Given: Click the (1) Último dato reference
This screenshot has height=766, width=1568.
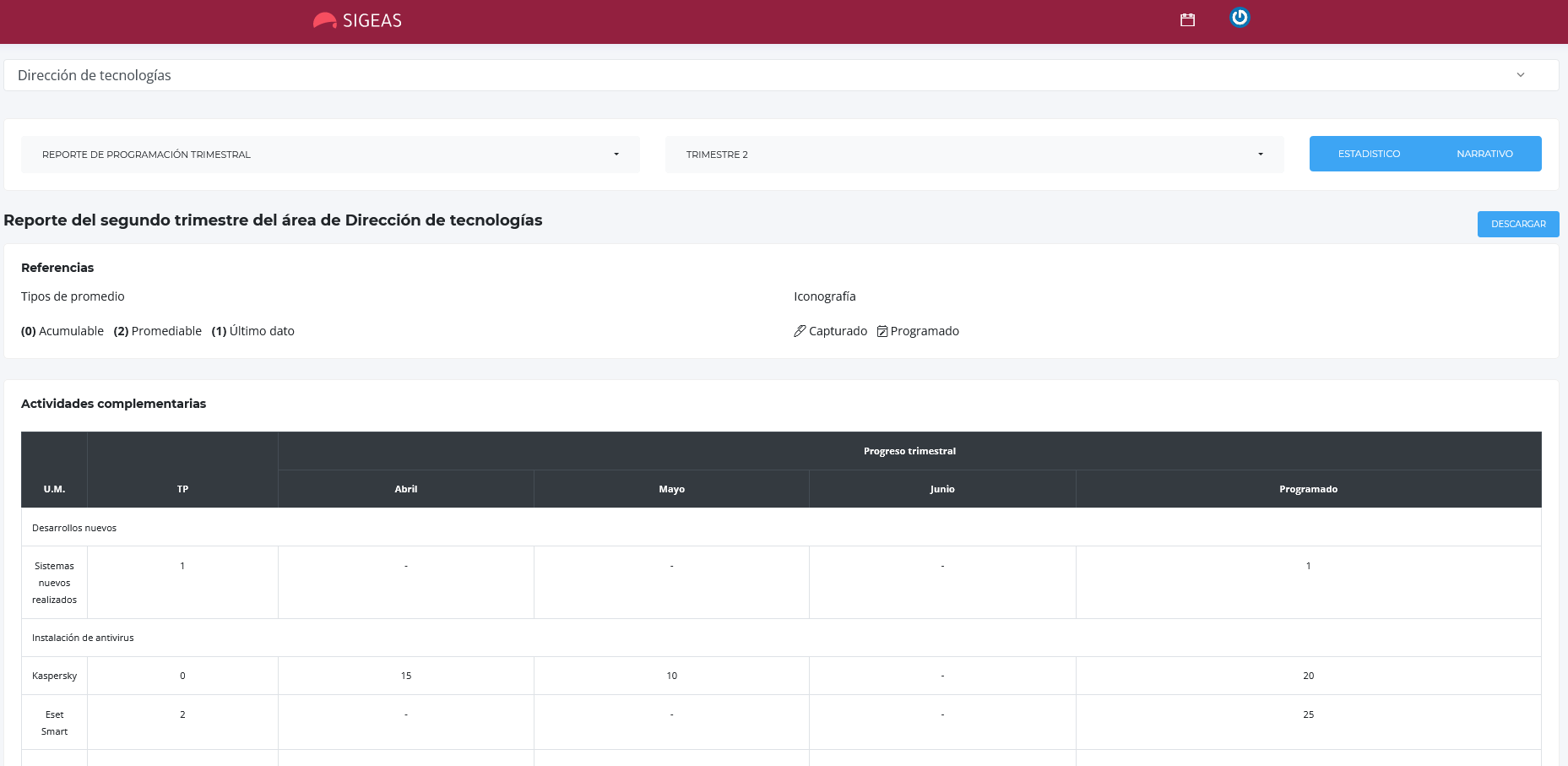Looking at the screenshot, I should (253, 331).
